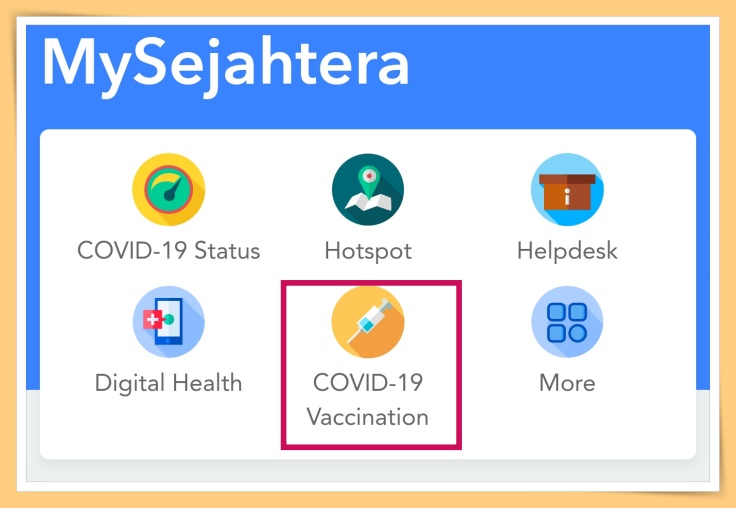The height and width of the screenshot is (508, 736).
Task: Launch the Digital Health phone icon
Action: point(169,322)
